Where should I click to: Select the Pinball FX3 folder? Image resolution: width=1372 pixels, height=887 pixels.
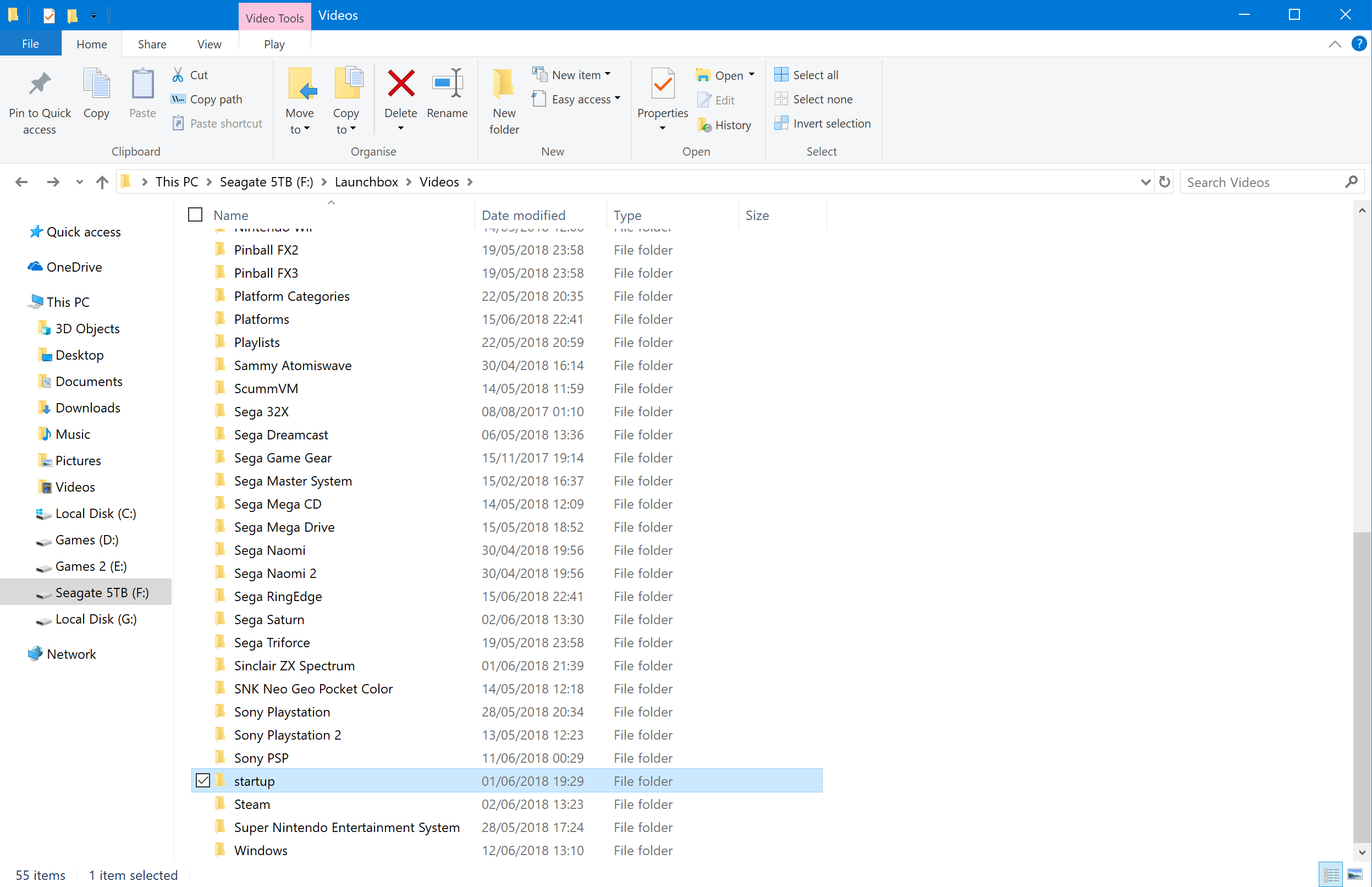507,273
